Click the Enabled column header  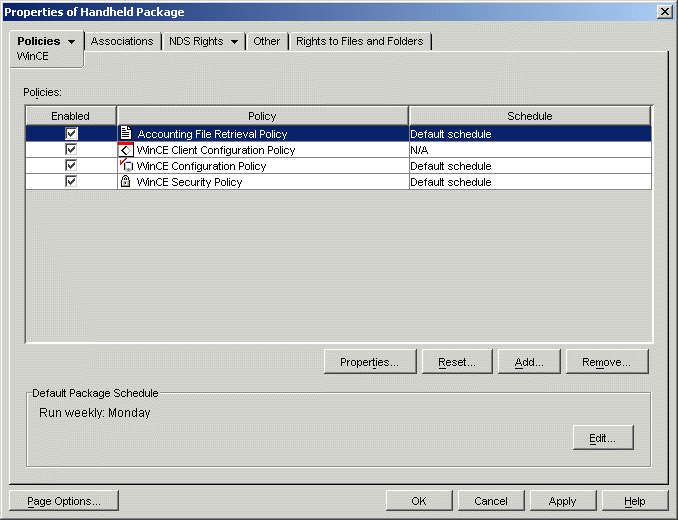click(71, 116)
